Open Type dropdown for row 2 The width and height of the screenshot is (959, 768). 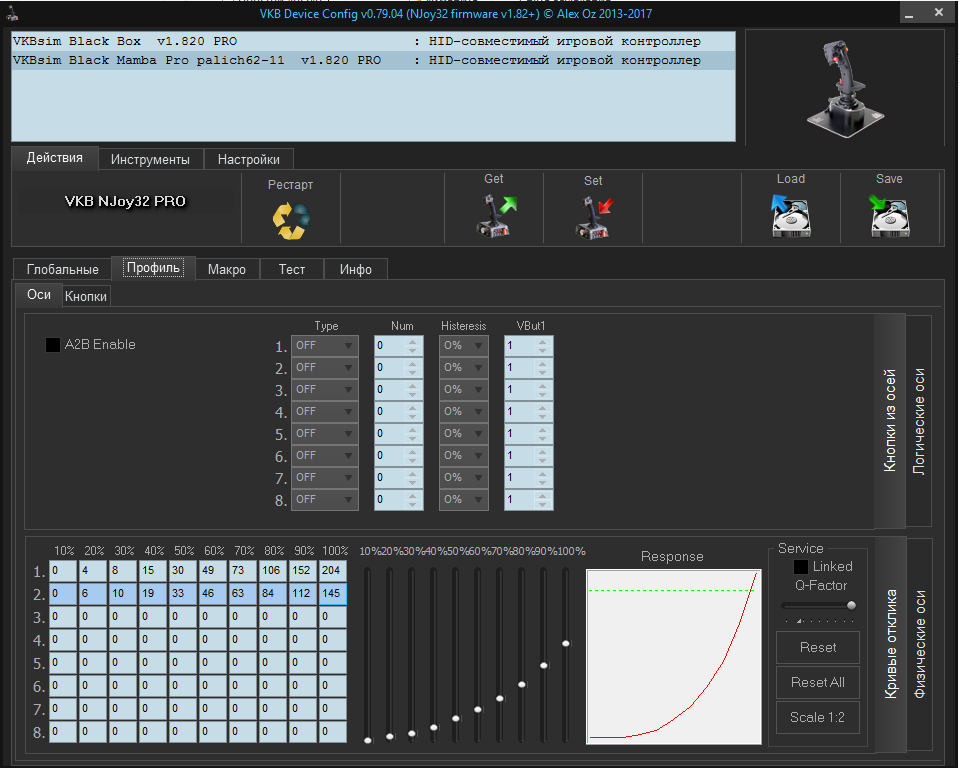click(325, 368)
